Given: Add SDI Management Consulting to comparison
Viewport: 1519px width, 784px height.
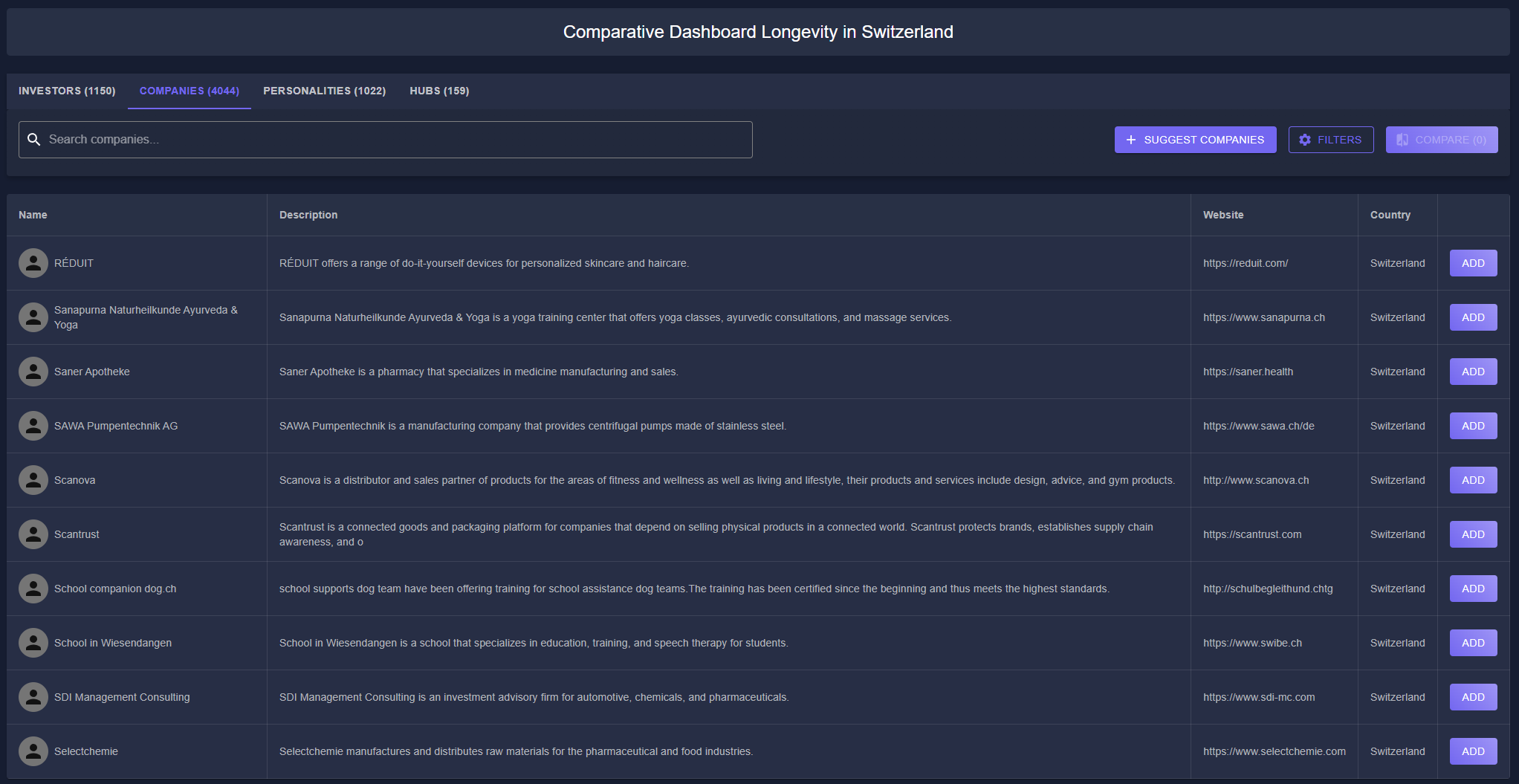Looking at the screenshot, I should coord(1473,697).
